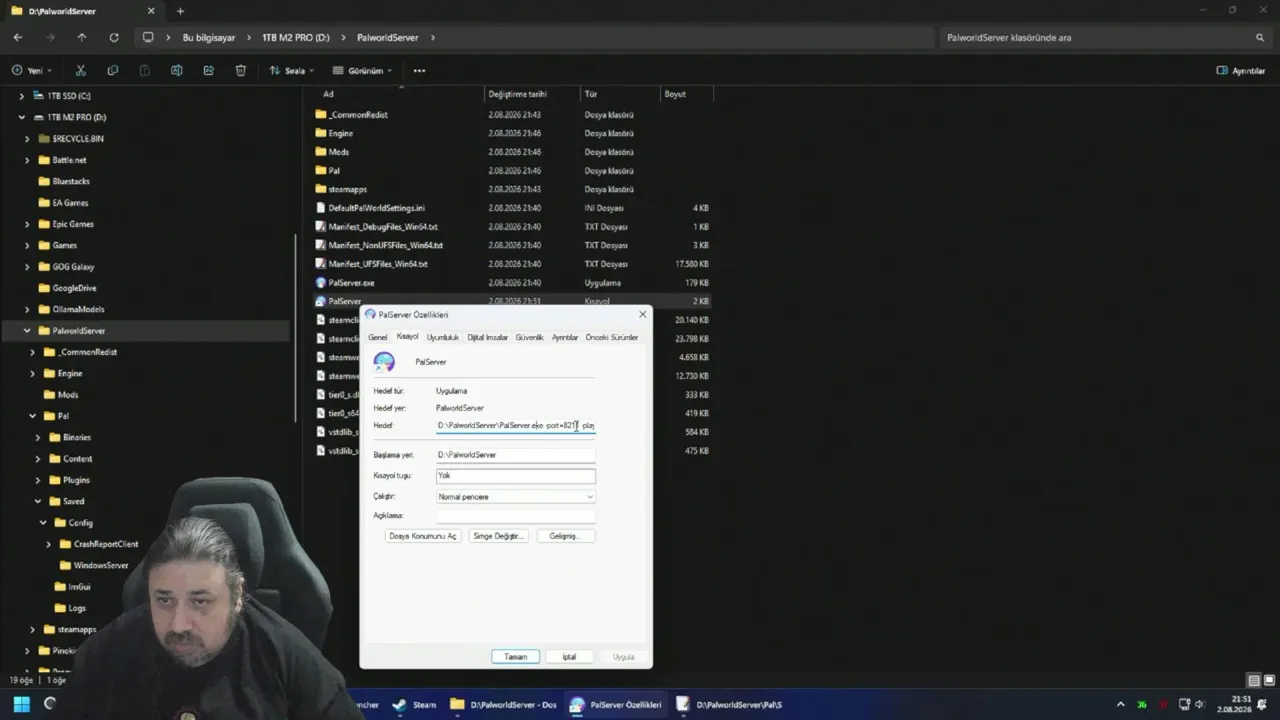1280x720 pixels.
Task: Show hidden system tray icons
Action: (x=1120, y=704)
